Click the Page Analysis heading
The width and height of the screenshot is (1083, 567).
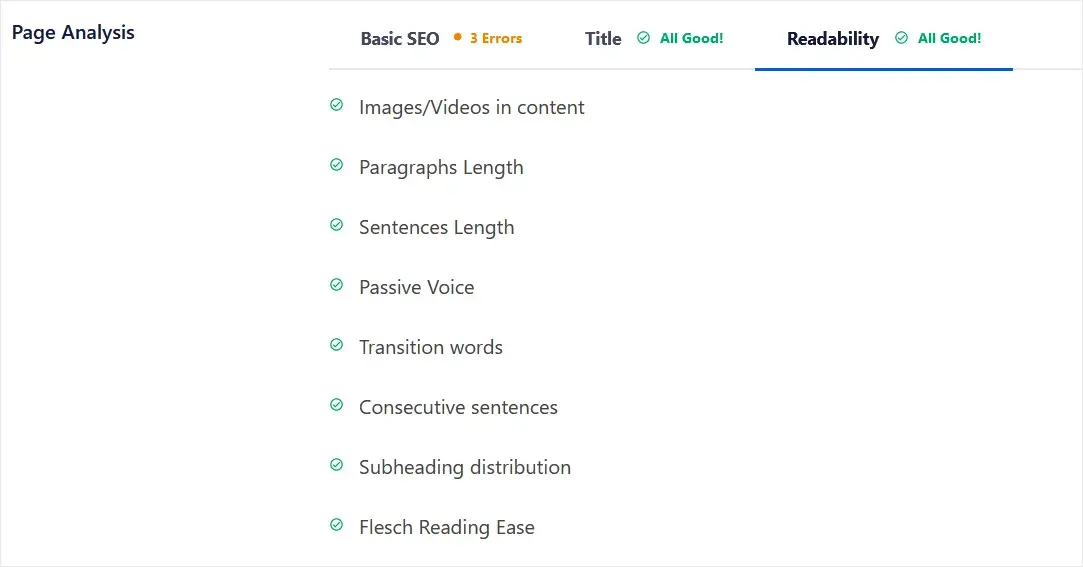(x=73, y=32)
